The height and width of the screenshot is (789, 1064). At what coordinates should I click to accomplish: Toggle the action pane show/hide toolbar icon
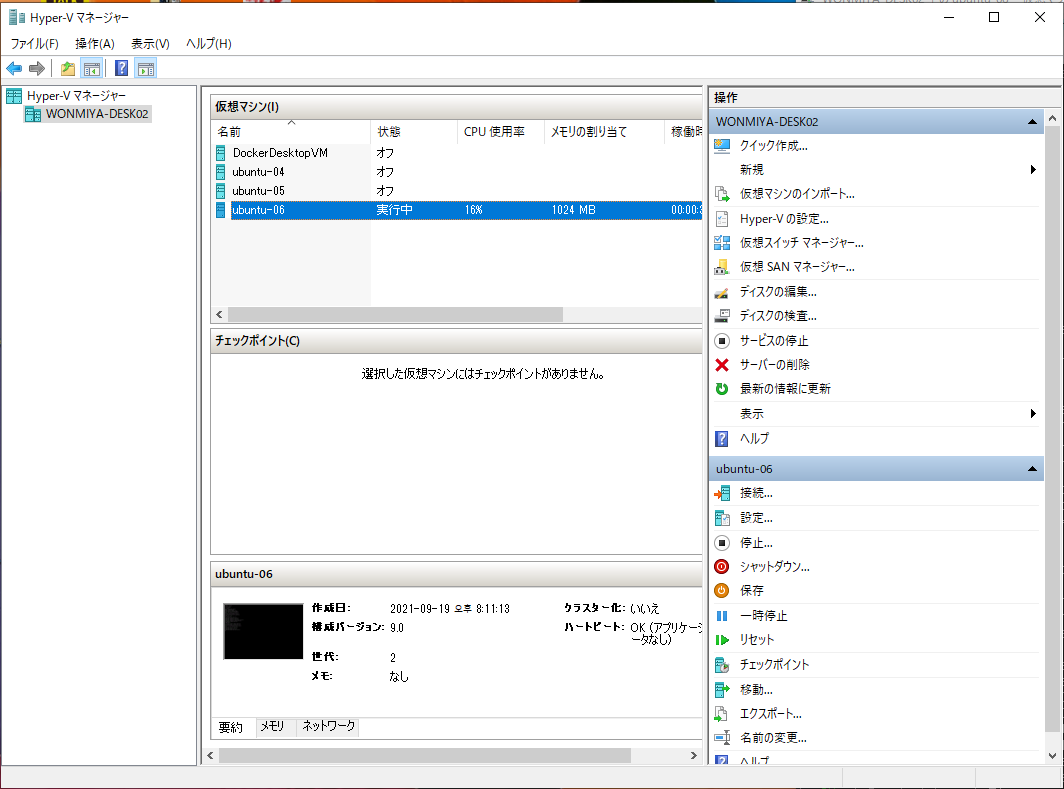pyautogui.click(x=146, y=69)
